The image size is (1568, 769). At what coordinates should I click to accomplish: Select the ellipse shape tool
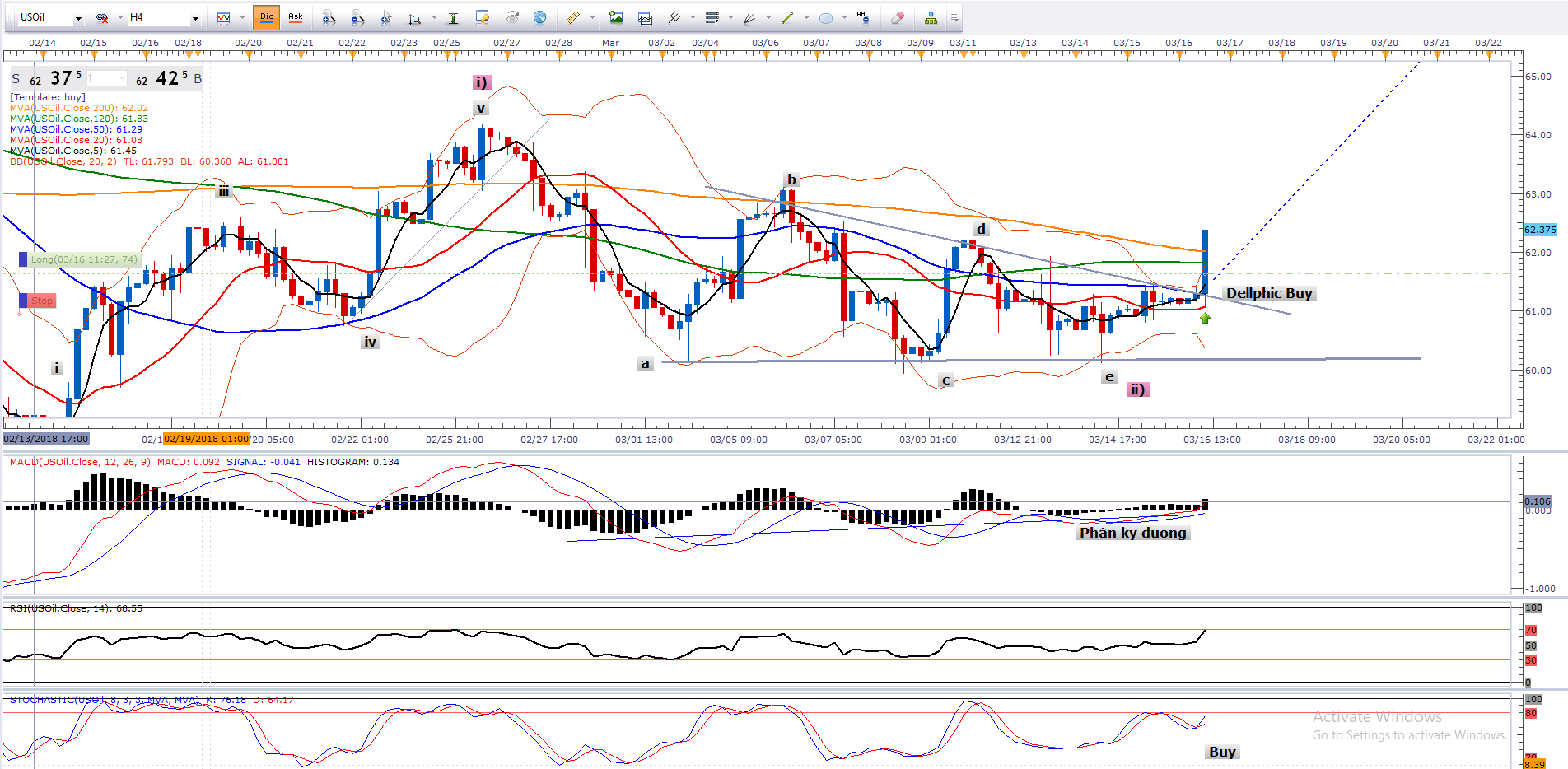point(826,18)
